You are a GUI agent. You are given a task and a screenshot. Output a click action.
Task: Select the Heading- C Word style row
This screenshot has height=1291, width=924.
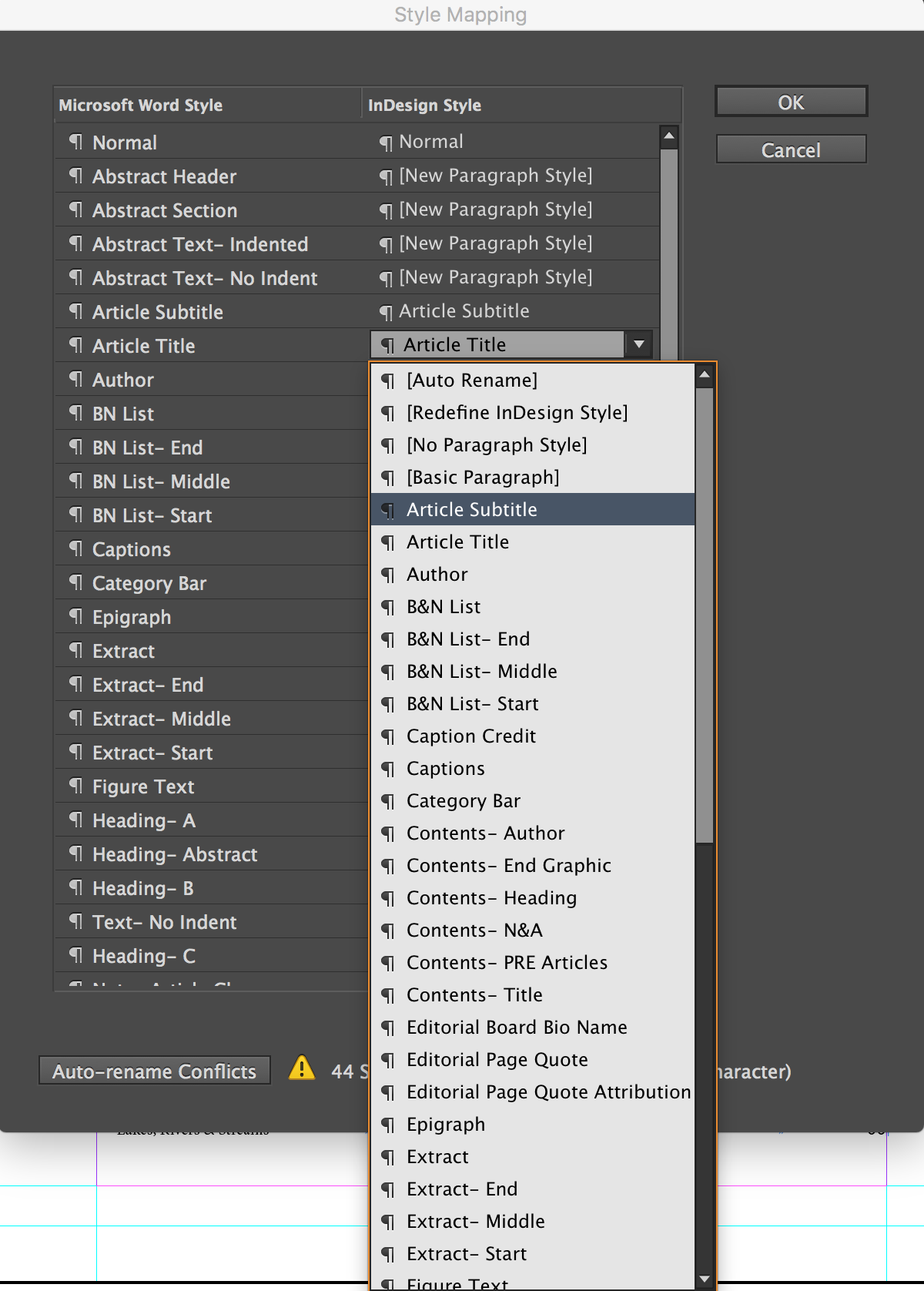click(x=212, y=955)
